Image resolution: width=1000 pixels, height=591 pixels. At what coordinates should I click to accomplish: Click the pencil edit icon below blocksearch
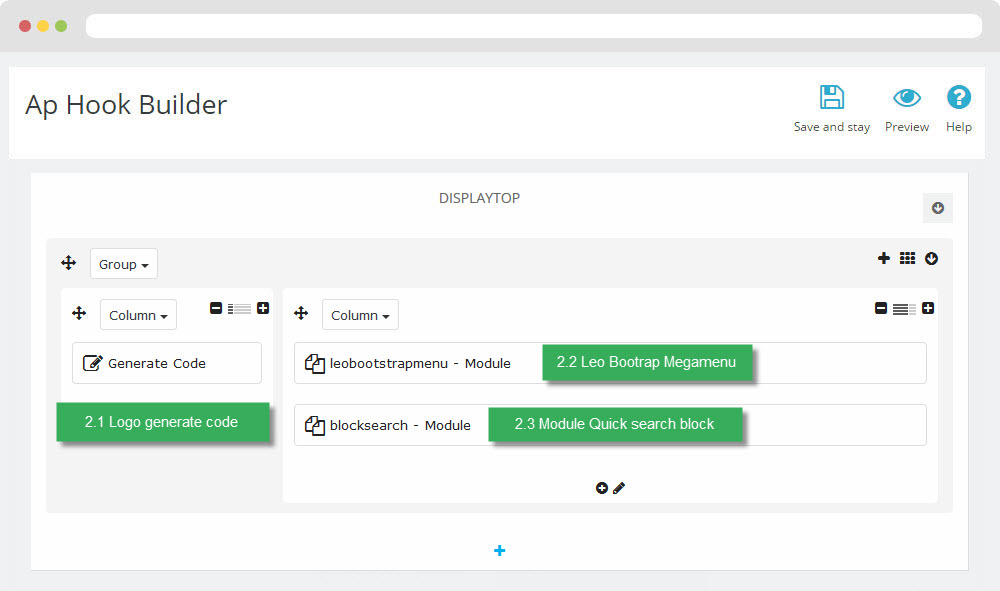pyautogui.click(x=619, y=488)
